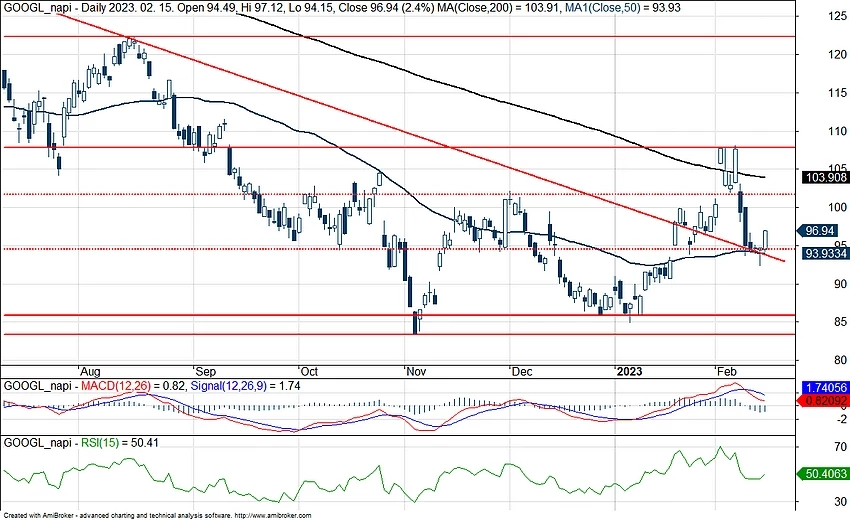Click the 93.9334 MA50 value label

826,253
